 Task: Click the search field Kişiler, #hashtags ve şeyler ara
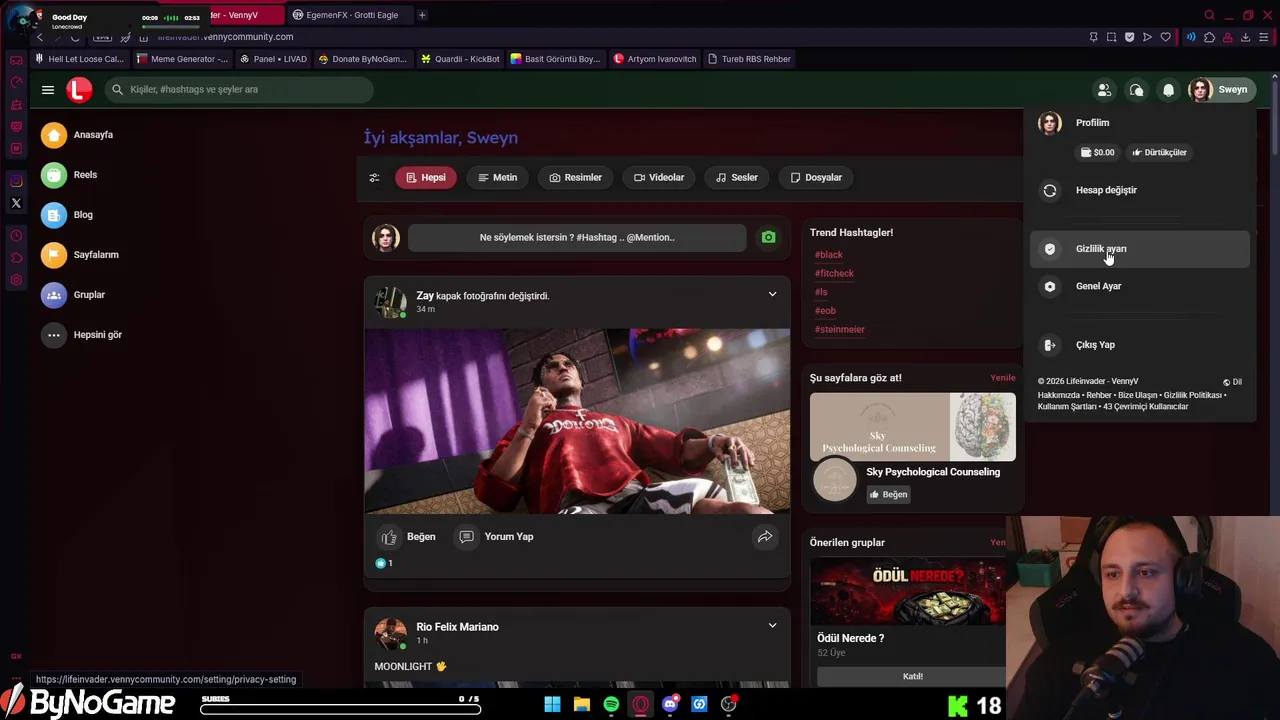[239, 90]
